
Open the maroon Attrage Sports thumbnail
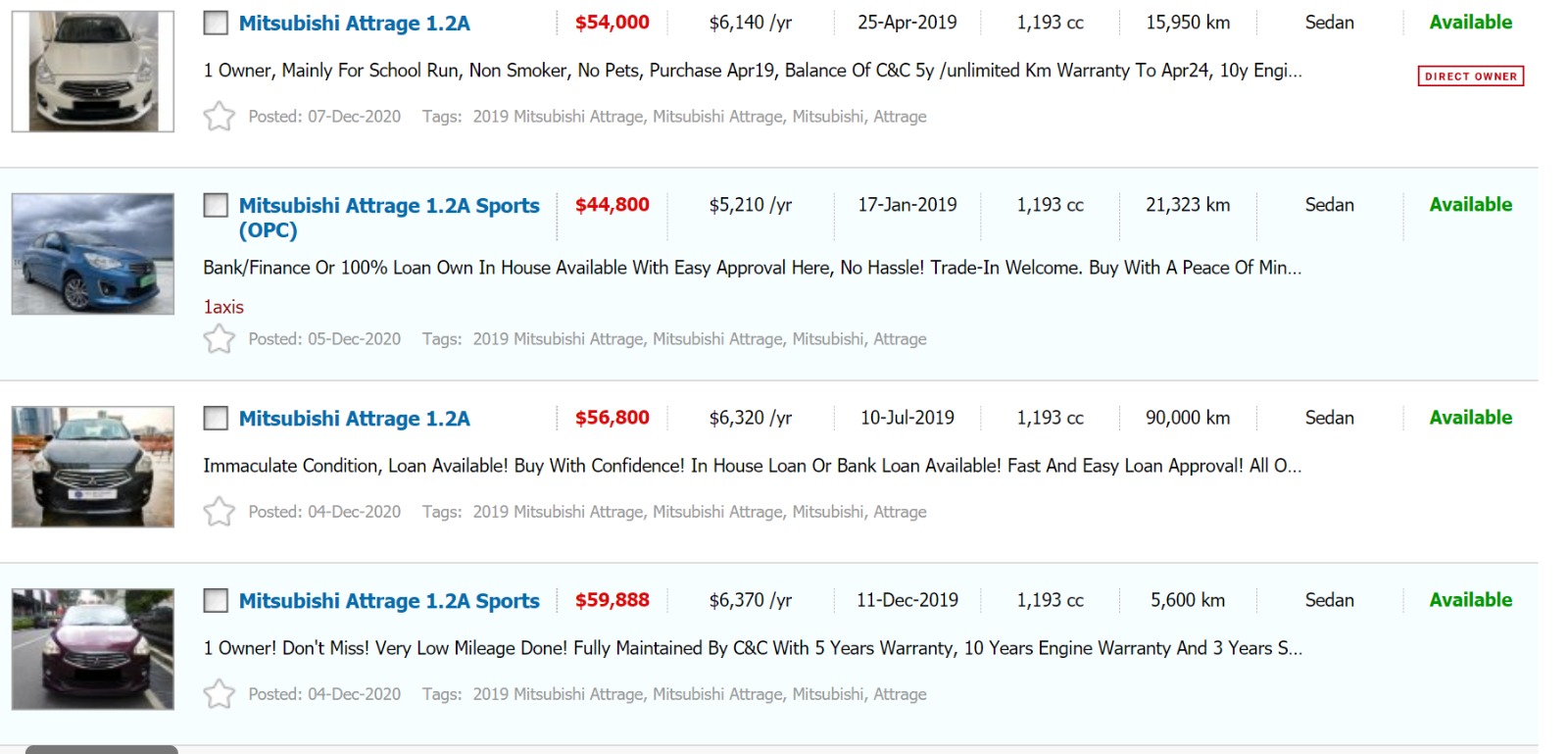point(93,649)
